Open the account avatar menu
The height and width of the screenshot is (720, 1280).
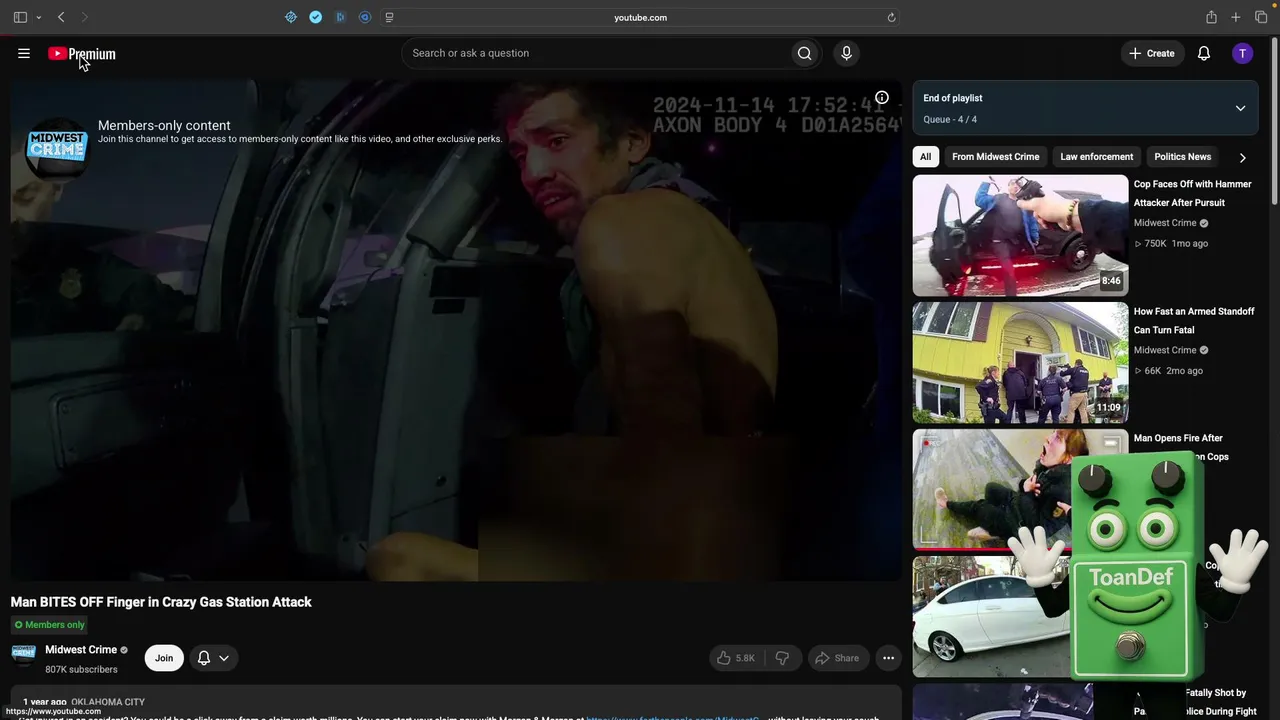pyautogui.click(x=1242, y=53)
